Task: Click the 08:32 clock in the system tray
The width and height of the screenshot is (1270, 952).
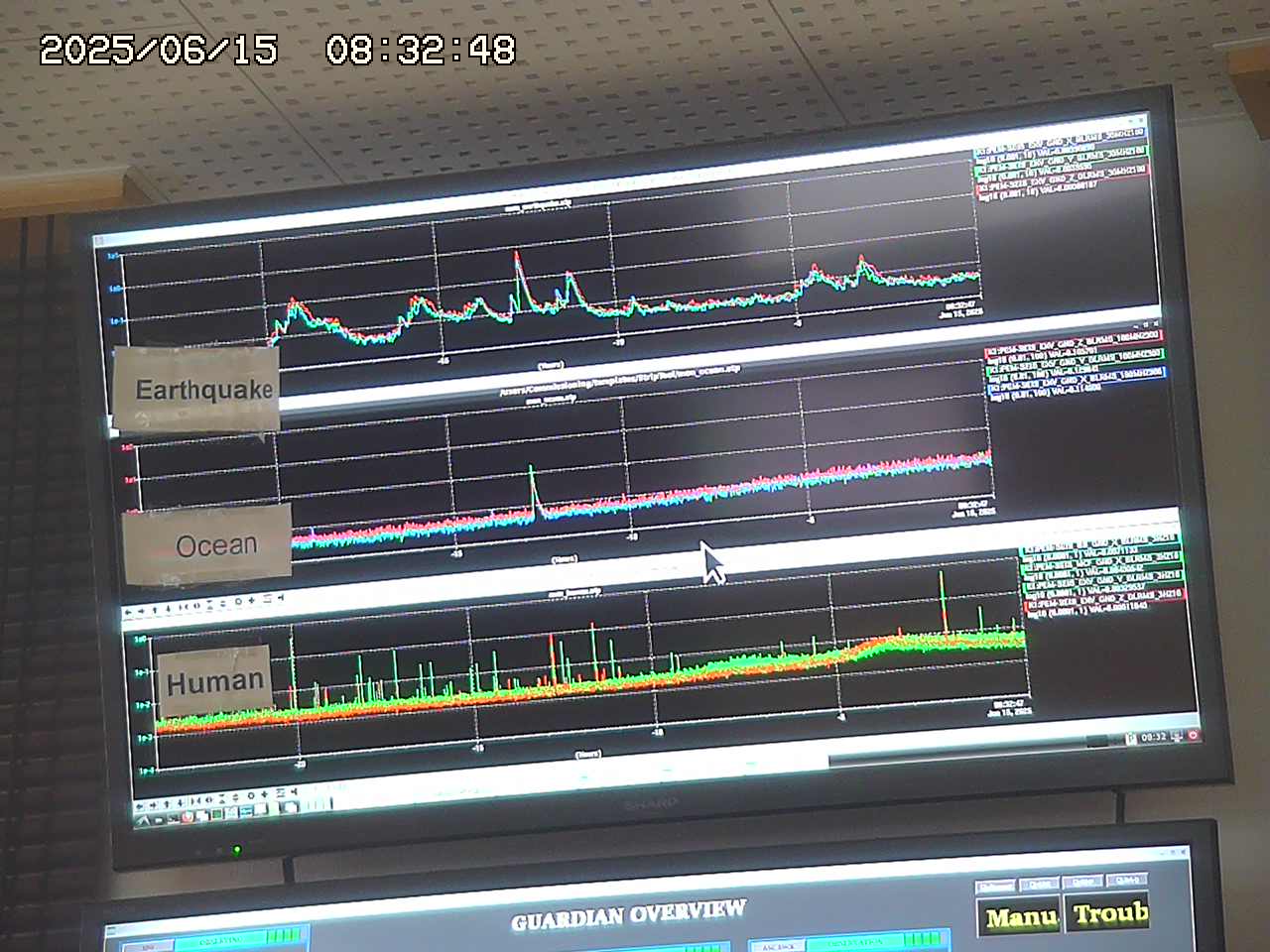Action: 1154,737
